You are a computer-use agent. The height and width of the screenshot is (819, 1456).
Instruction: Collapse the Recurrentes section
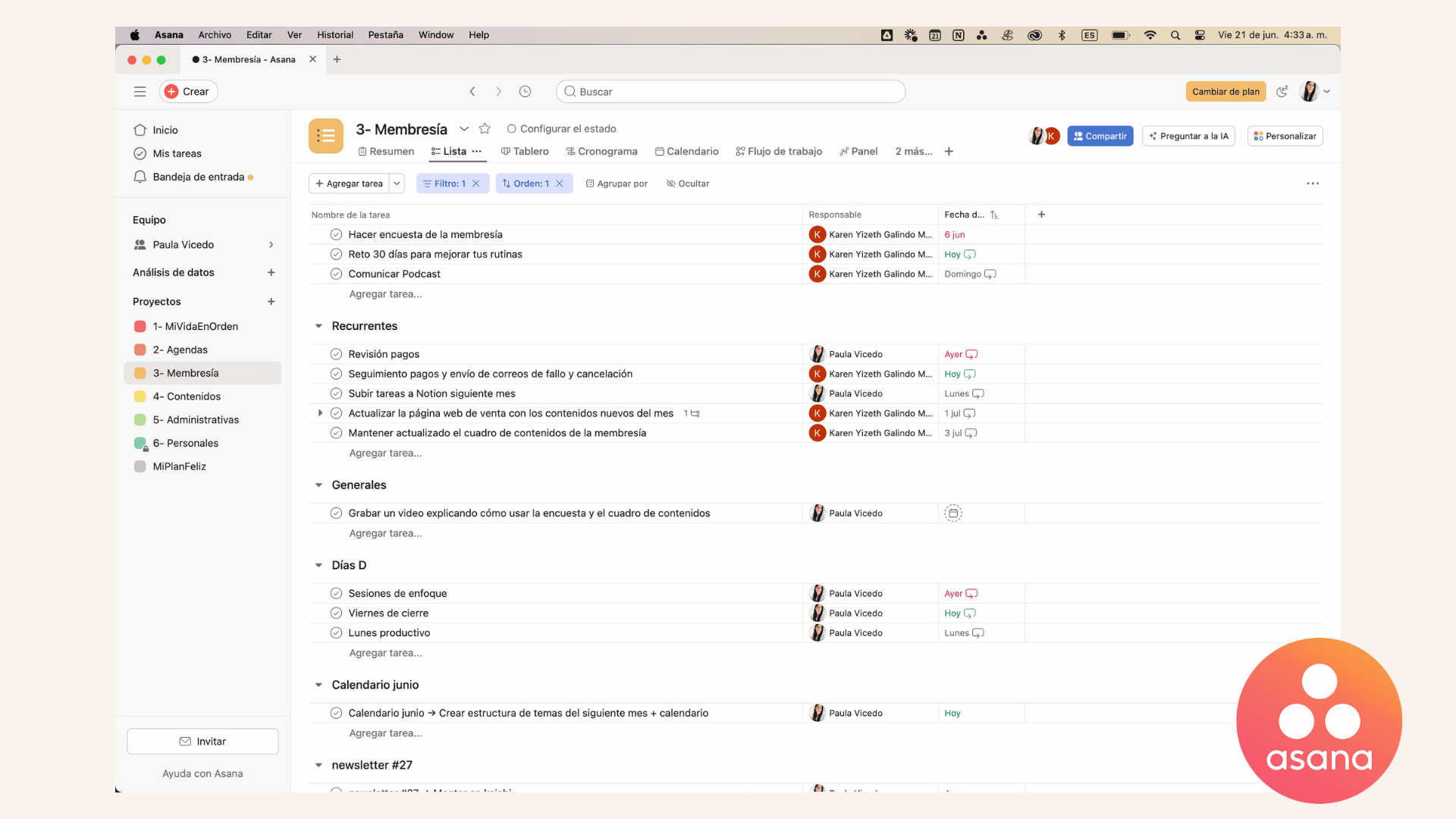pyautogui.click(x=318, y=326)
